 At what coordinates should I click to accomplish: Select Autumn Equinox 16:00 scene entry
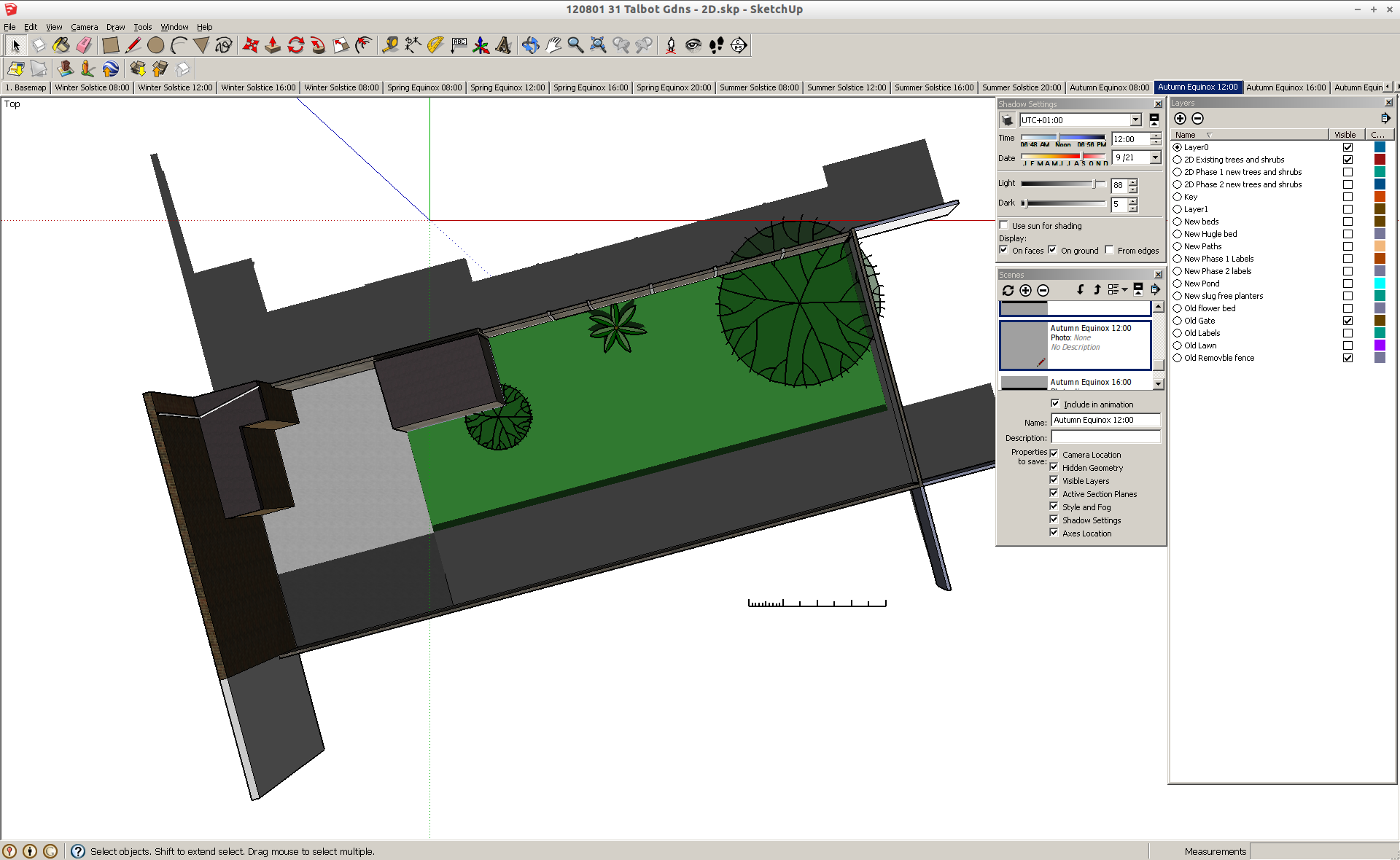[x=1090, y=382]
